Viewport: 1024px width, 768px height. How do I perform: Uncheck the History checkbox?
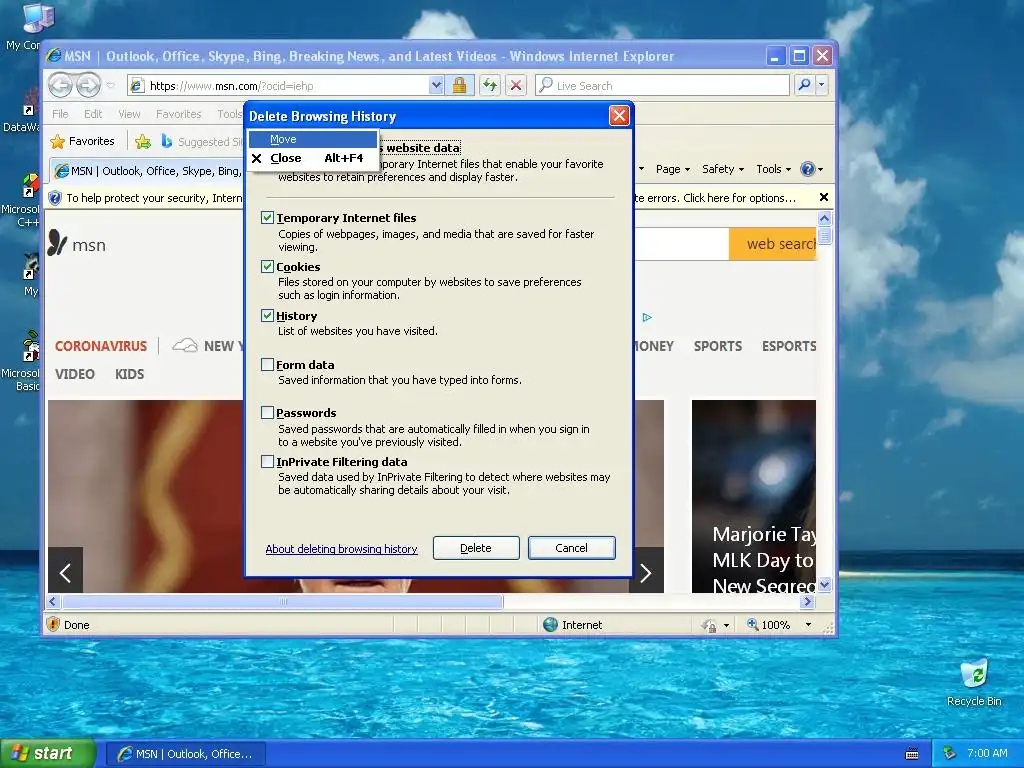[x=267, y=315]
